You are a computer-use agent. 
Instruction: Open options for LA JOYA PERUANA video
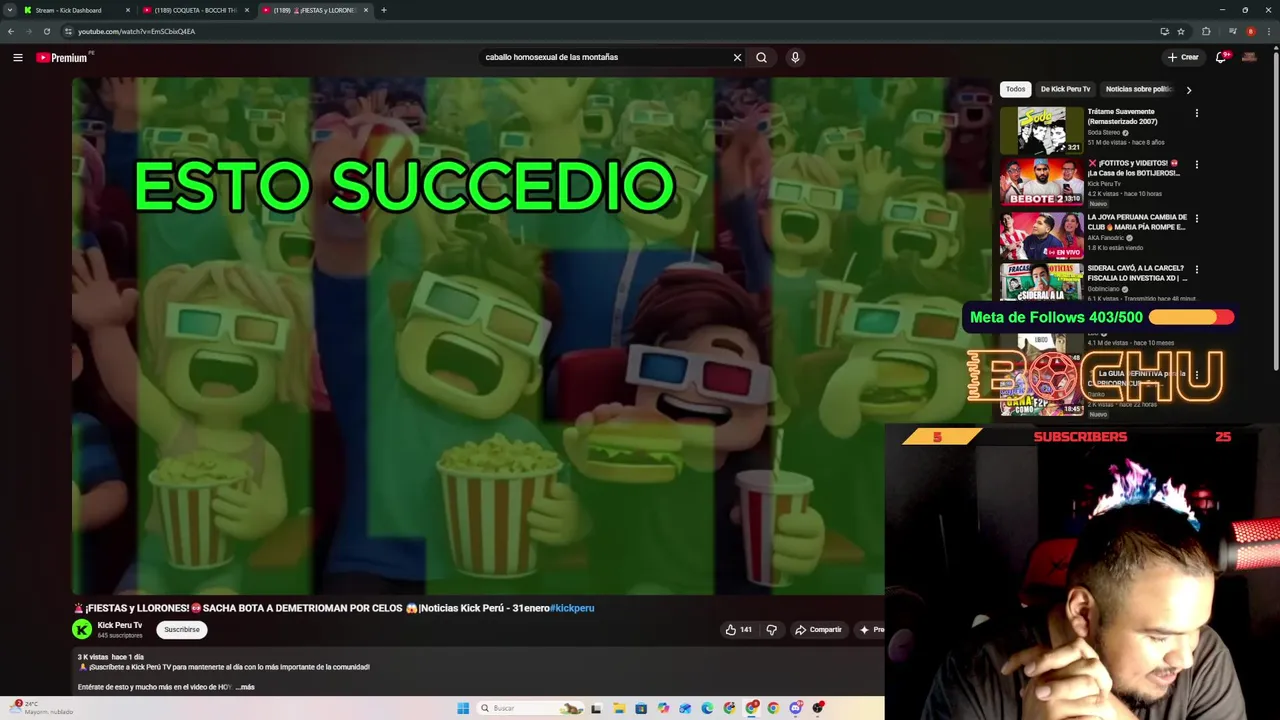[x=1196, y=218]
